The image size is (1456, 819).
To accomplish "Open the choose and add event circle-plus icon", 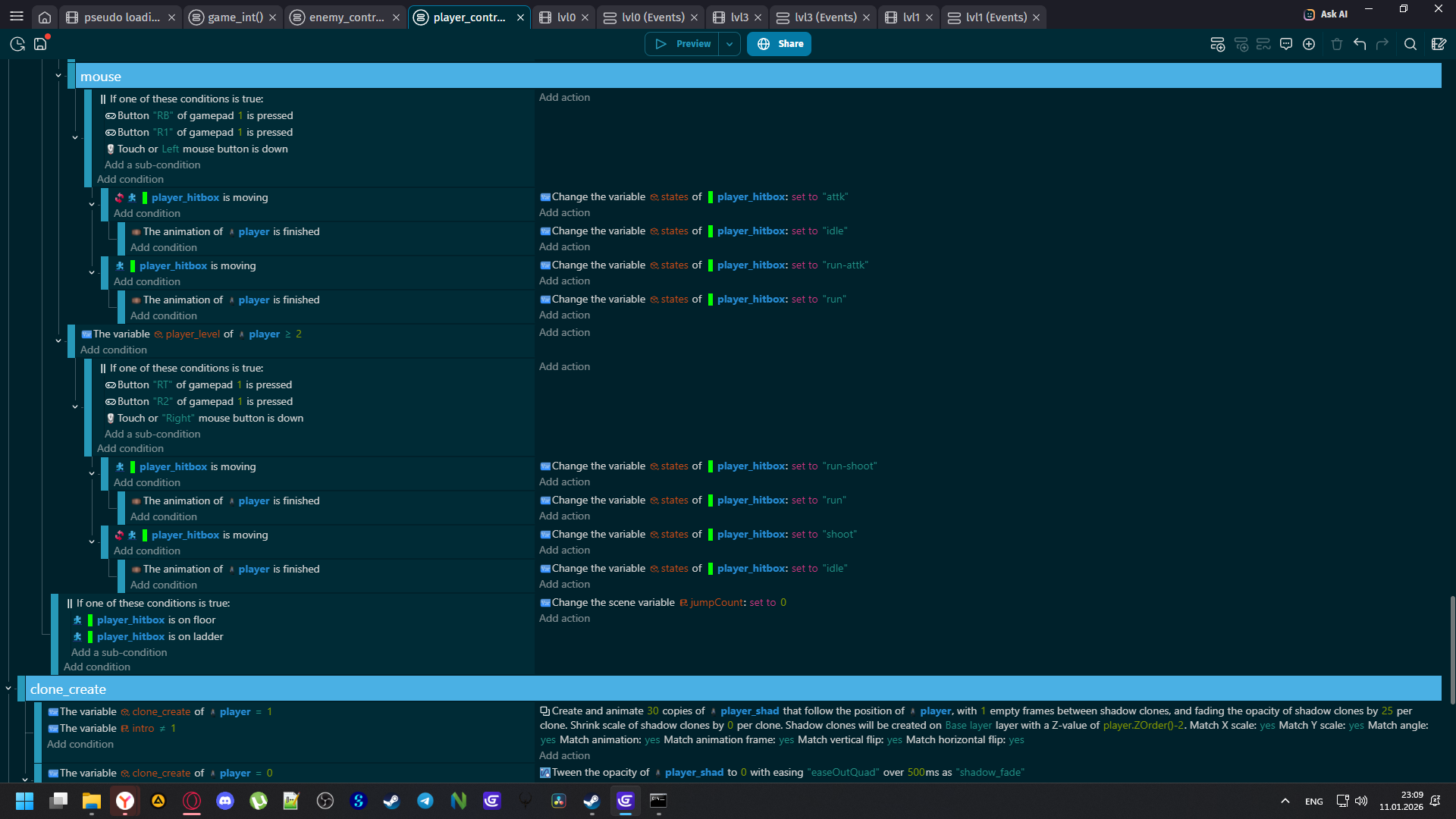I will point(1309,44).
